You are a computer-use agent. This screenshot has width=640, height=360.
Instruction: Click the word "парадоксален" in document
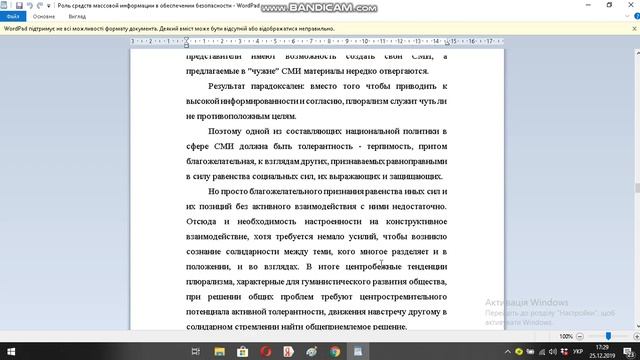277,86
